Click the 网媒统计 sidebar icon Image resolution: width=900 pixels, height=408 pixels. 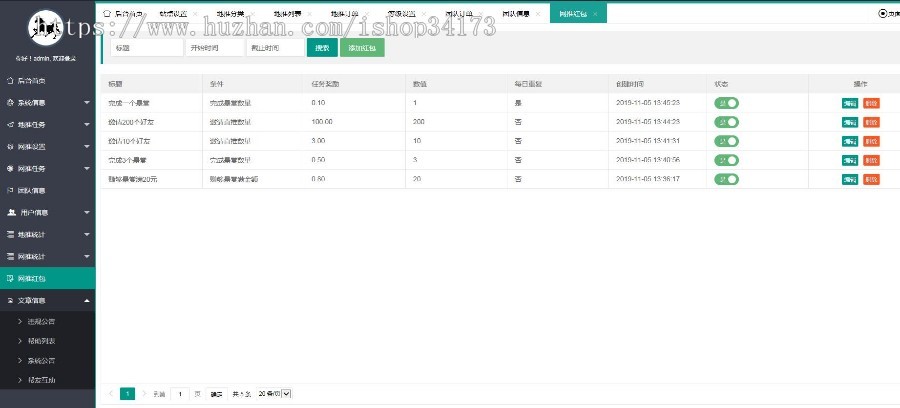click(10, 257)
